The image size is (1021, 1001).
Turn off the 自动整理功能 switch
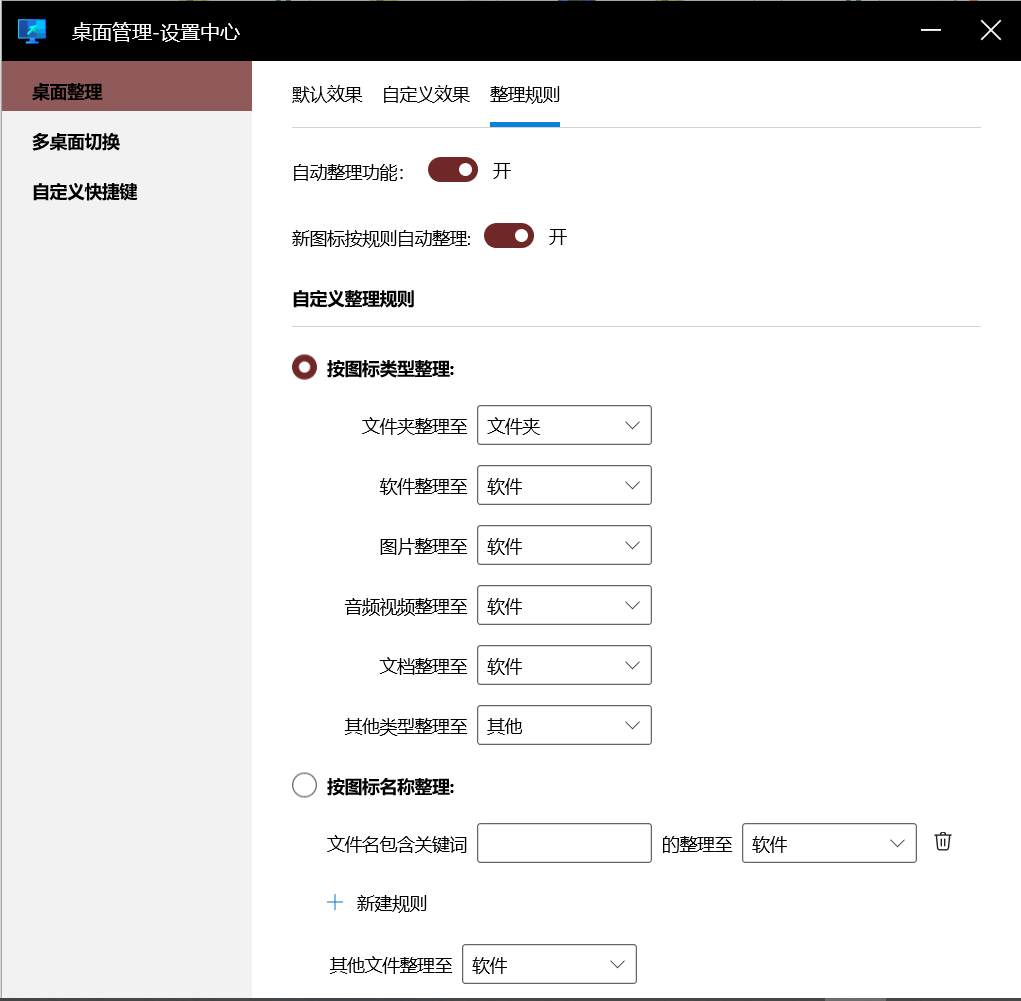point(453,170)
